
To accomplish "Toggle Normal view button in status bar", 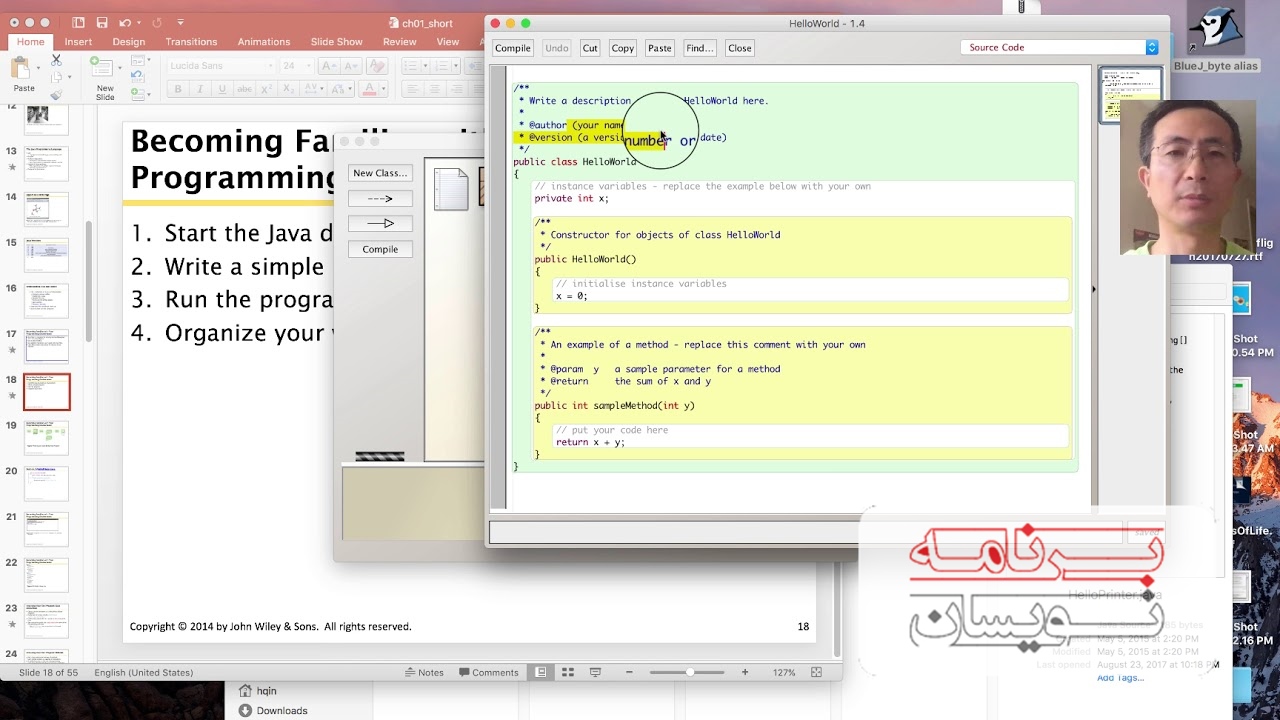I will point(541,672).
